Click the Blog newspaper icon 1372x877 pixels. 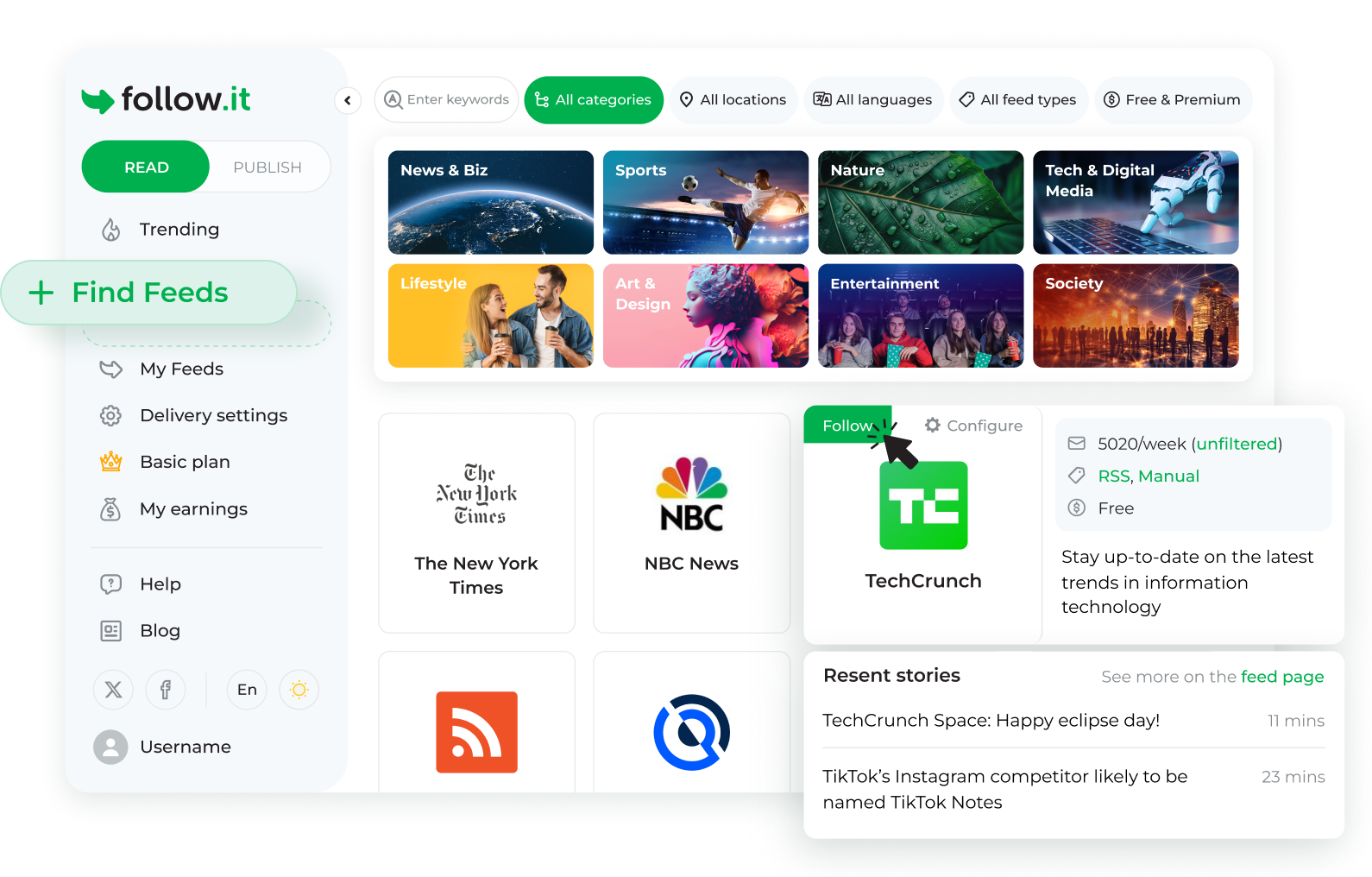pos(111,631)
